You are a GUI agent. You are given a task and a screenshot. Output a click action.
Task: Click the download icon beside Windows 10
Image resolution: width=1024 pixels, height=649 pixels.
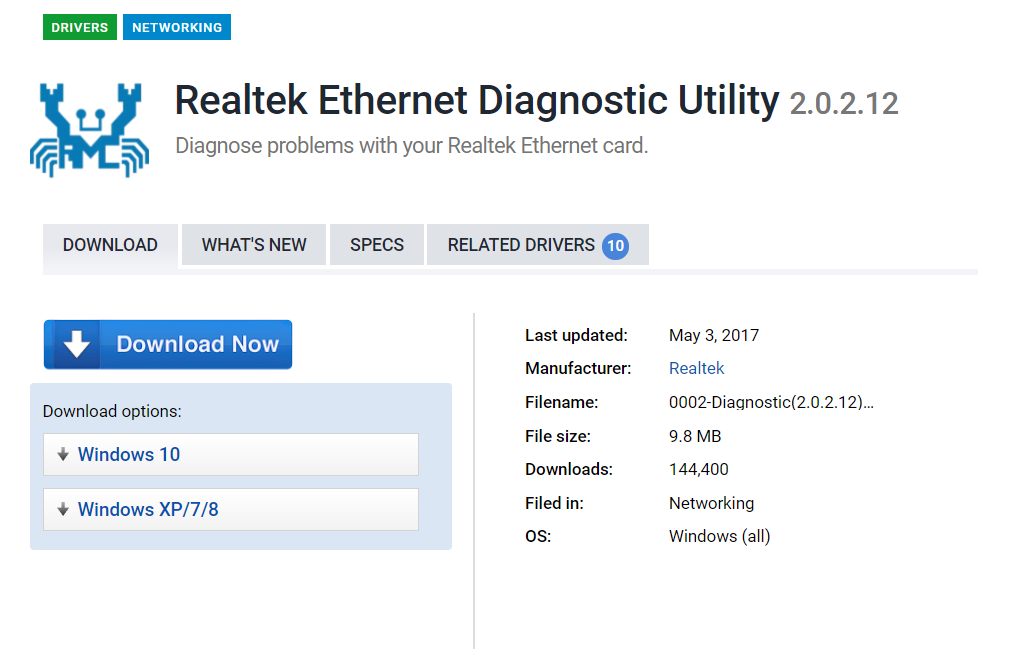pos(62,454)
